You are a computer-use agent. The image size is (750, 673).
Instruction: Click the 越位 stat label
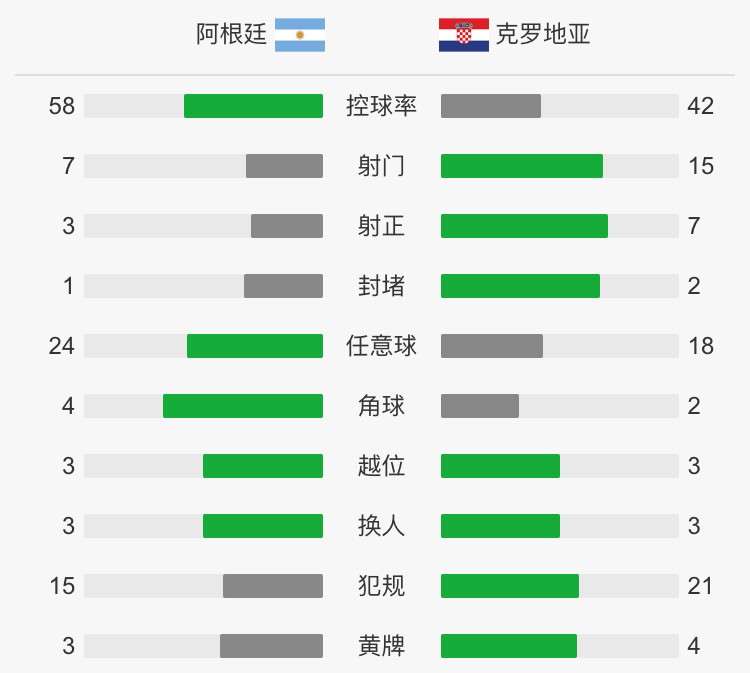382,466
